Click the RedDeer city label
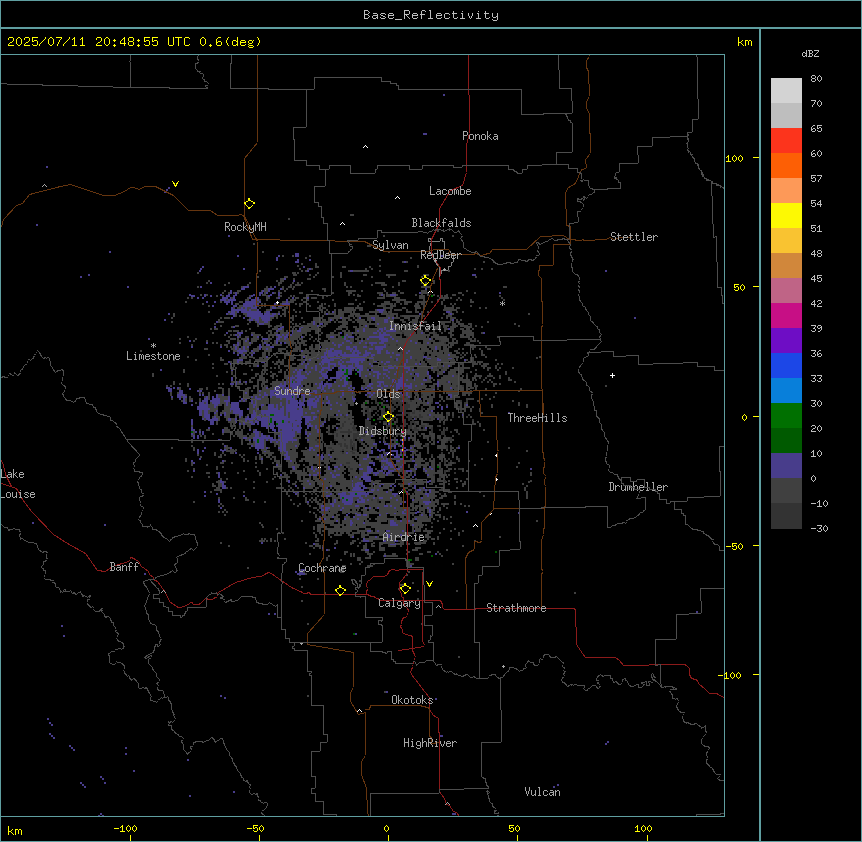862x842 pixels. coord(440,255)
